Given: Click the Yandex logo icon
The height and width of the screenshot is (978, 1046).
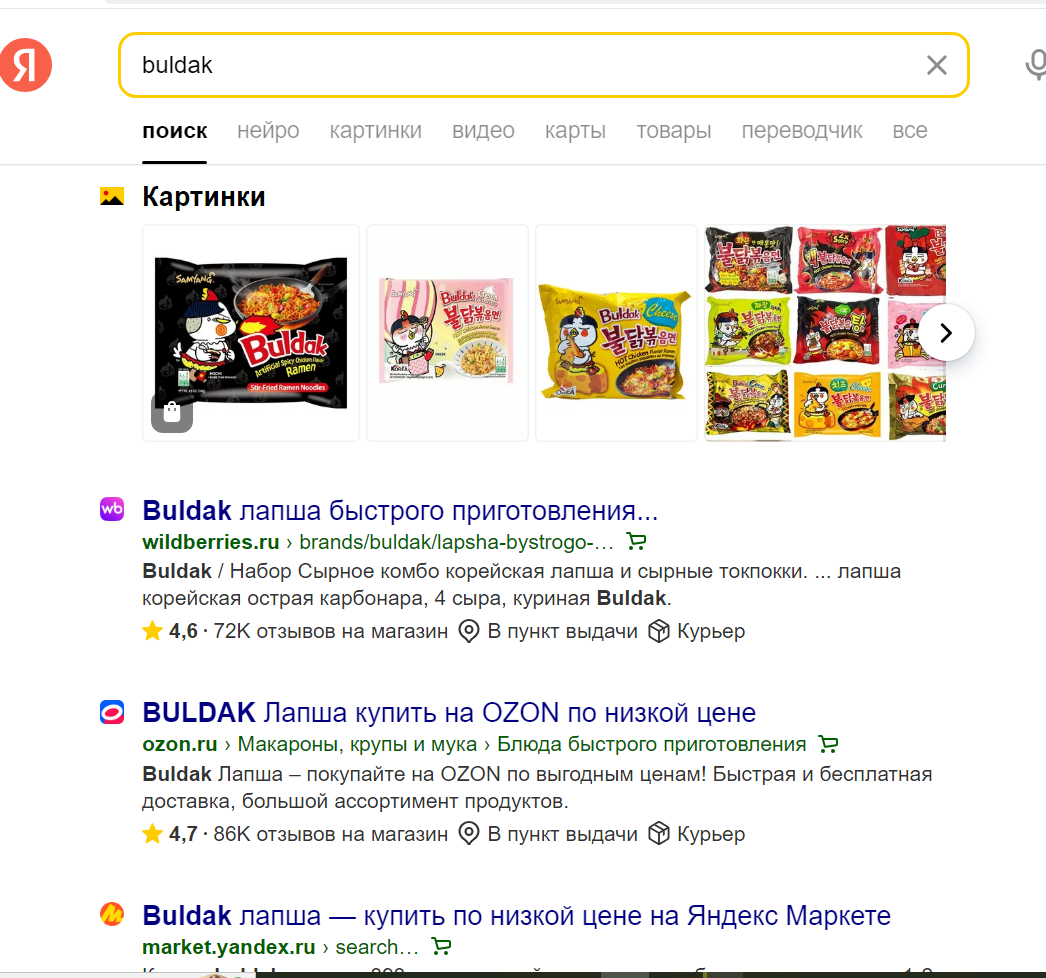Looking at the screenshot, I should point(25,65).
